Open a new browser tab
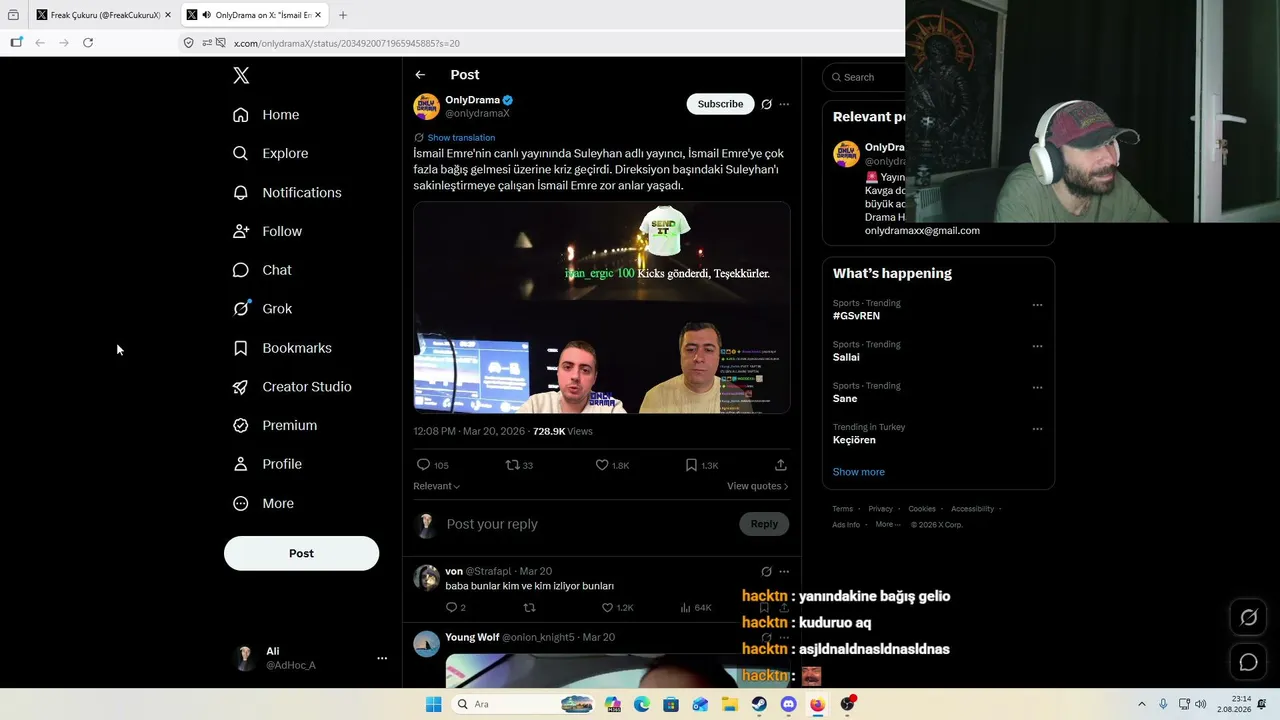Viewport: 1280px width, 720px height. (343, 15)
